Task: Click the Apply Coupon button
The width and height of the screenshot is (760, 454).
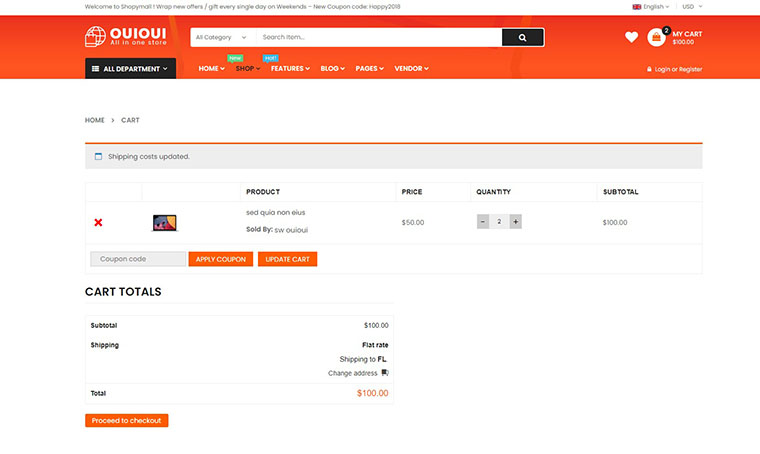Action: (220, 259)
